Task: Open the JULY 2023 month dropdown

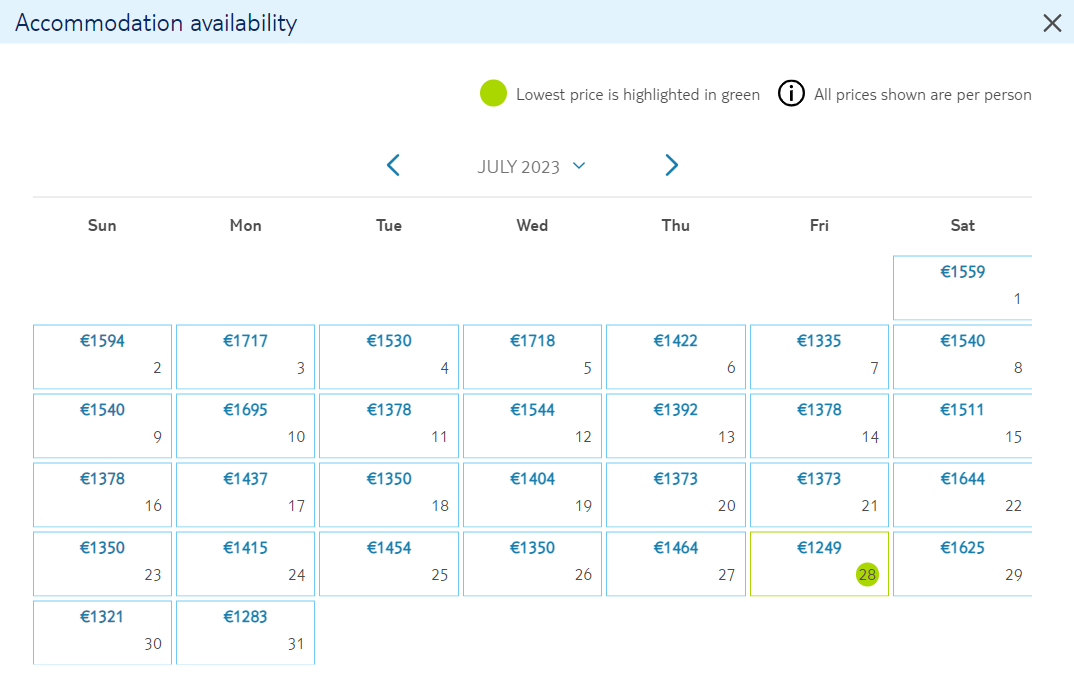Action: (531, 166)
